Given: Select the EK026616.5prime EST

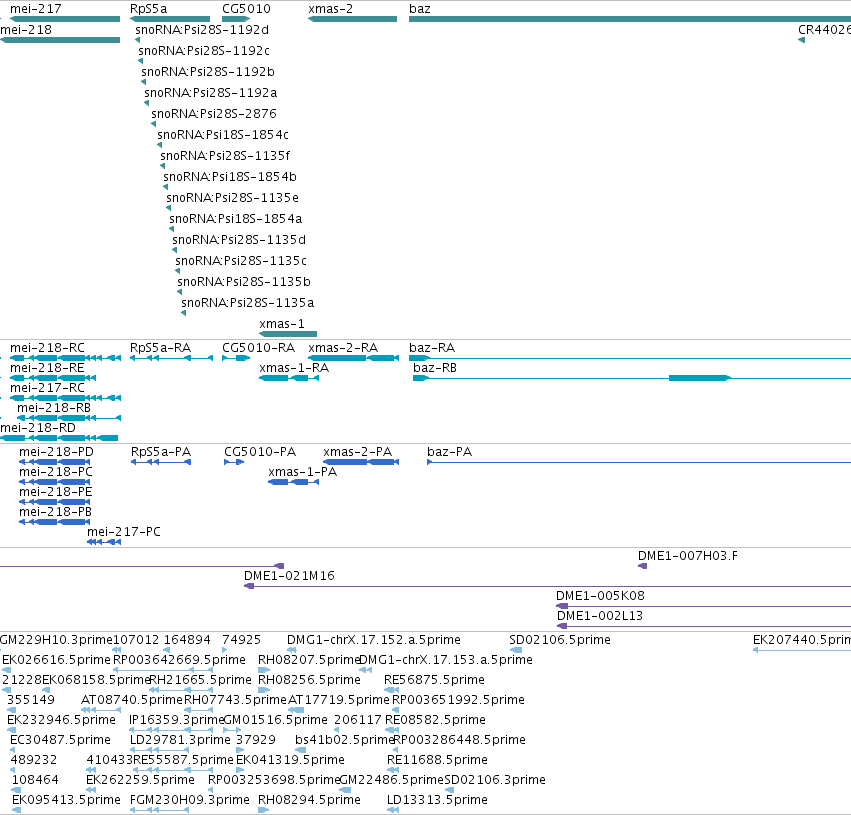Looking at the screenshot, I should point(7,670).
